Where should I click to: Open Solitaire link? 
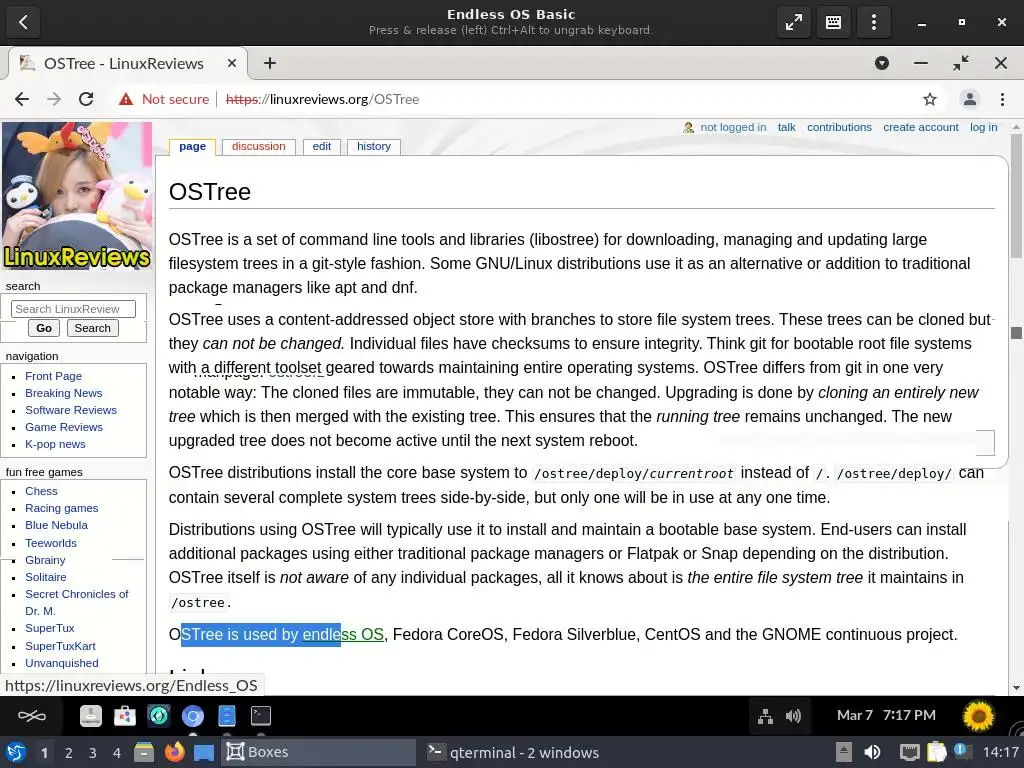[46, 577]
